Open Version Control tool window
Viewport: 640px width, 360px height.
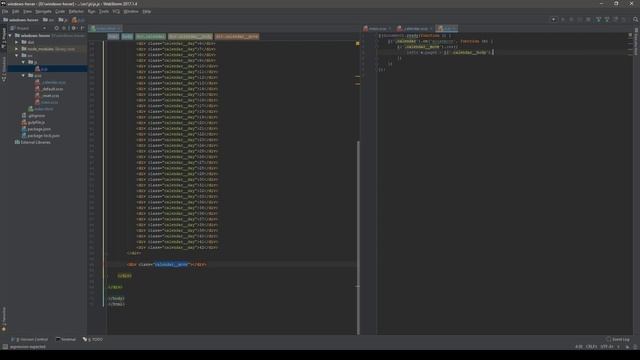30,339
